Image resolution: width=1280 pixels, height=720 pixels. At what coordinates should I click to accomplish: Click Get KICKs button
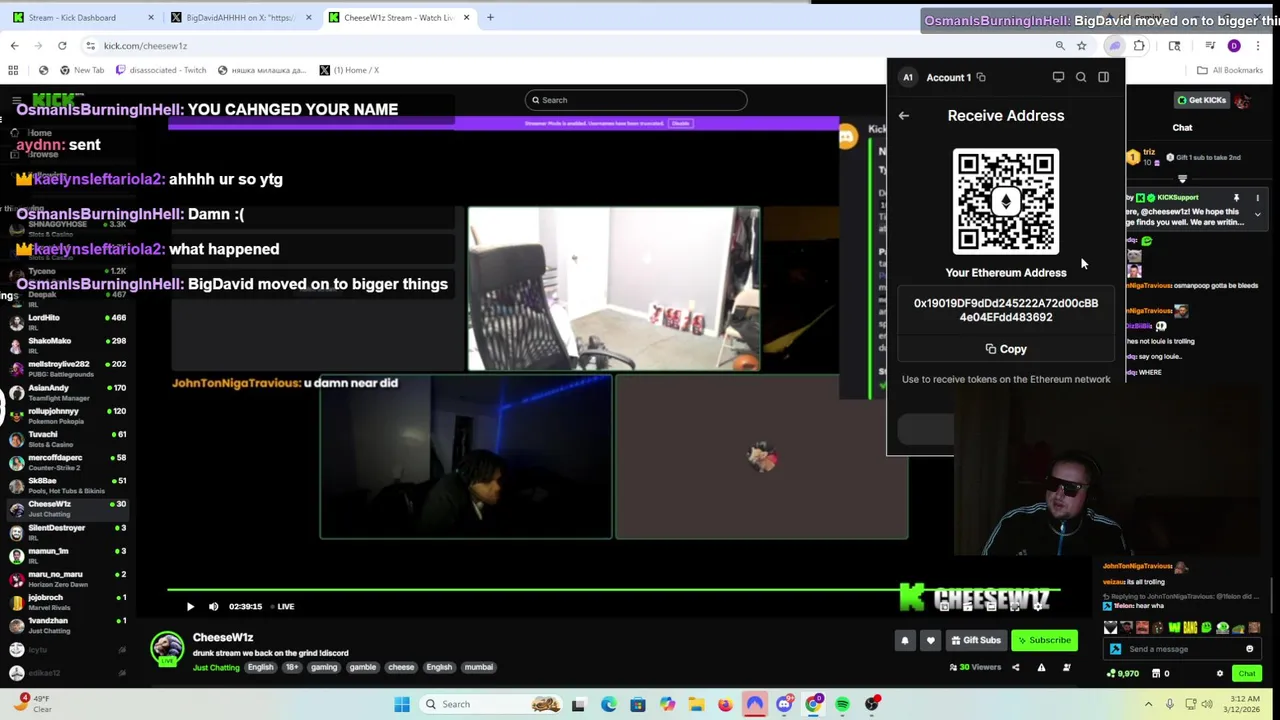[1201, 100]
